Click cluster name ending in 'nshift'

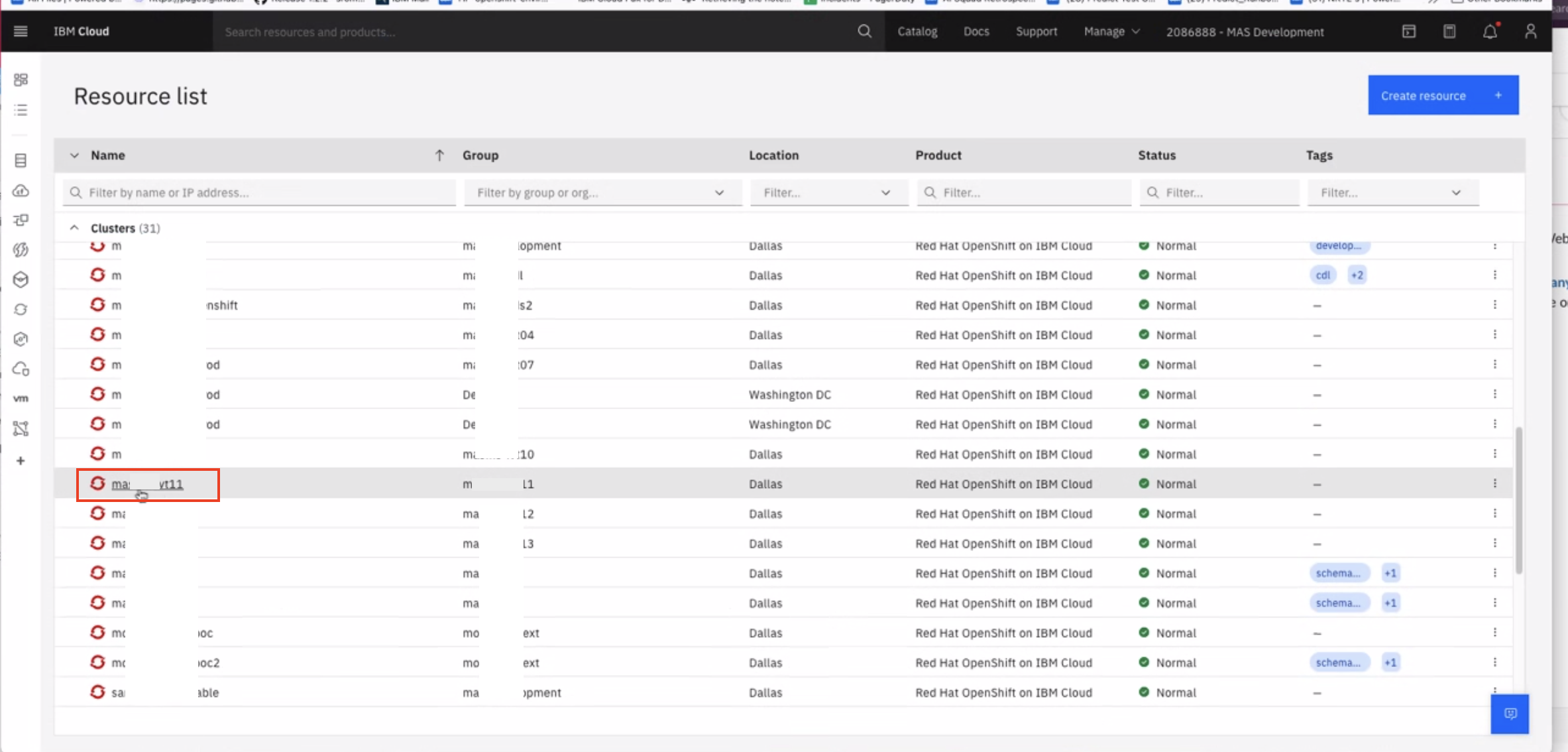(174, 305)
